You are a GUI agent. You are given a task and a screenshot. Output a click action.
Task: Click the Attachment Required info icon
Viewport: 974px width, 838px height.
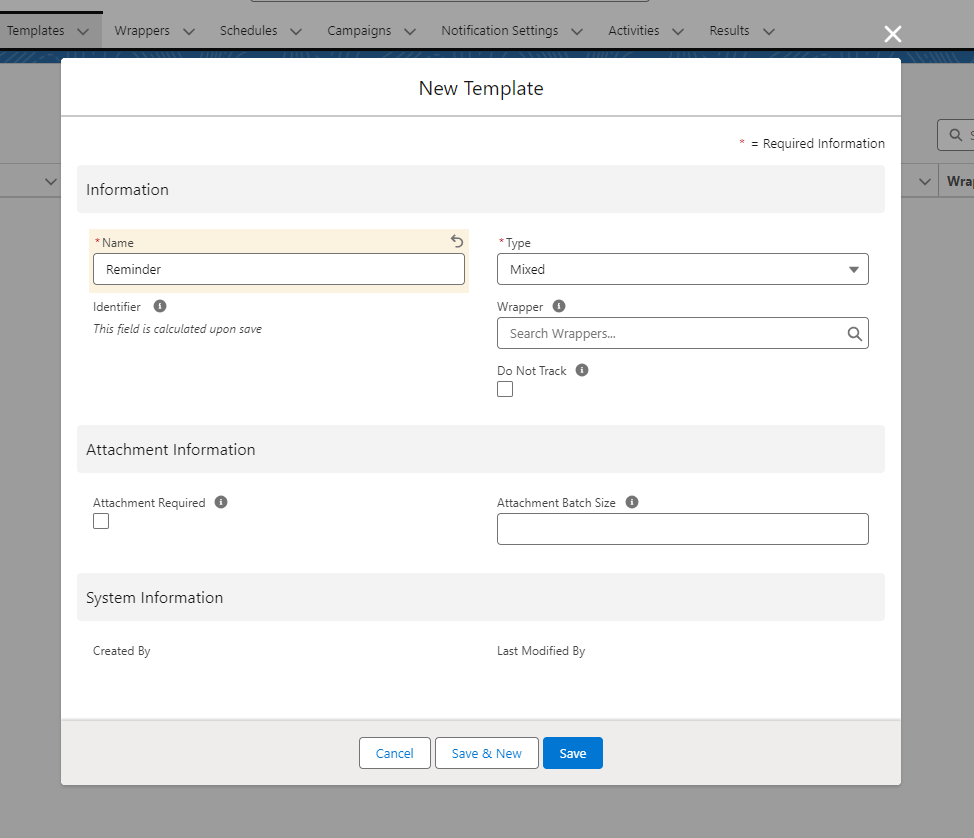coord(221,503)
